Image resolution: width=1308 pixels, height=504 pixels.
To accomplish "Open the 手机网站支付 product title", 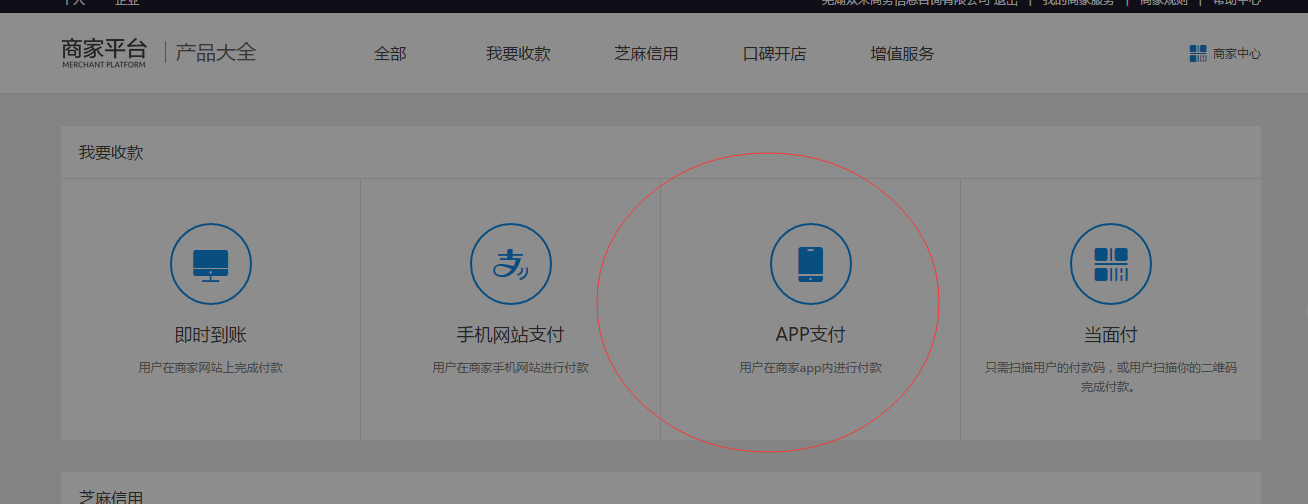I will pyautogui.click(x=511, y=335).
